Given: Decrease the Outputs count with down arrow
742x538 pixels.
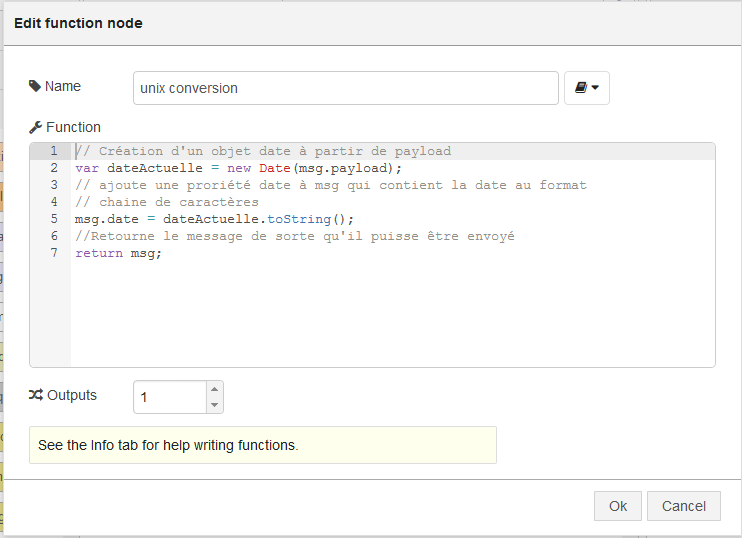Looking at the screenshot, I should point(214,405).
